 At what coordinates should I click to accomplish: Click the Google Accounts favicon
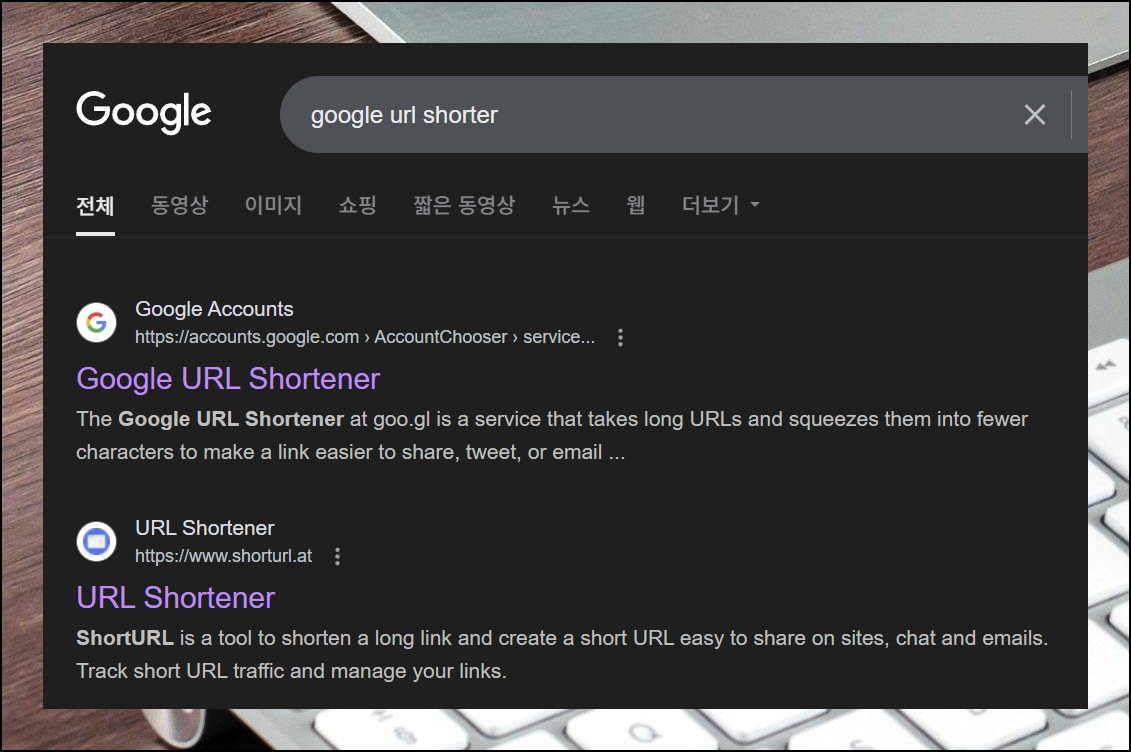click(97, 322)
